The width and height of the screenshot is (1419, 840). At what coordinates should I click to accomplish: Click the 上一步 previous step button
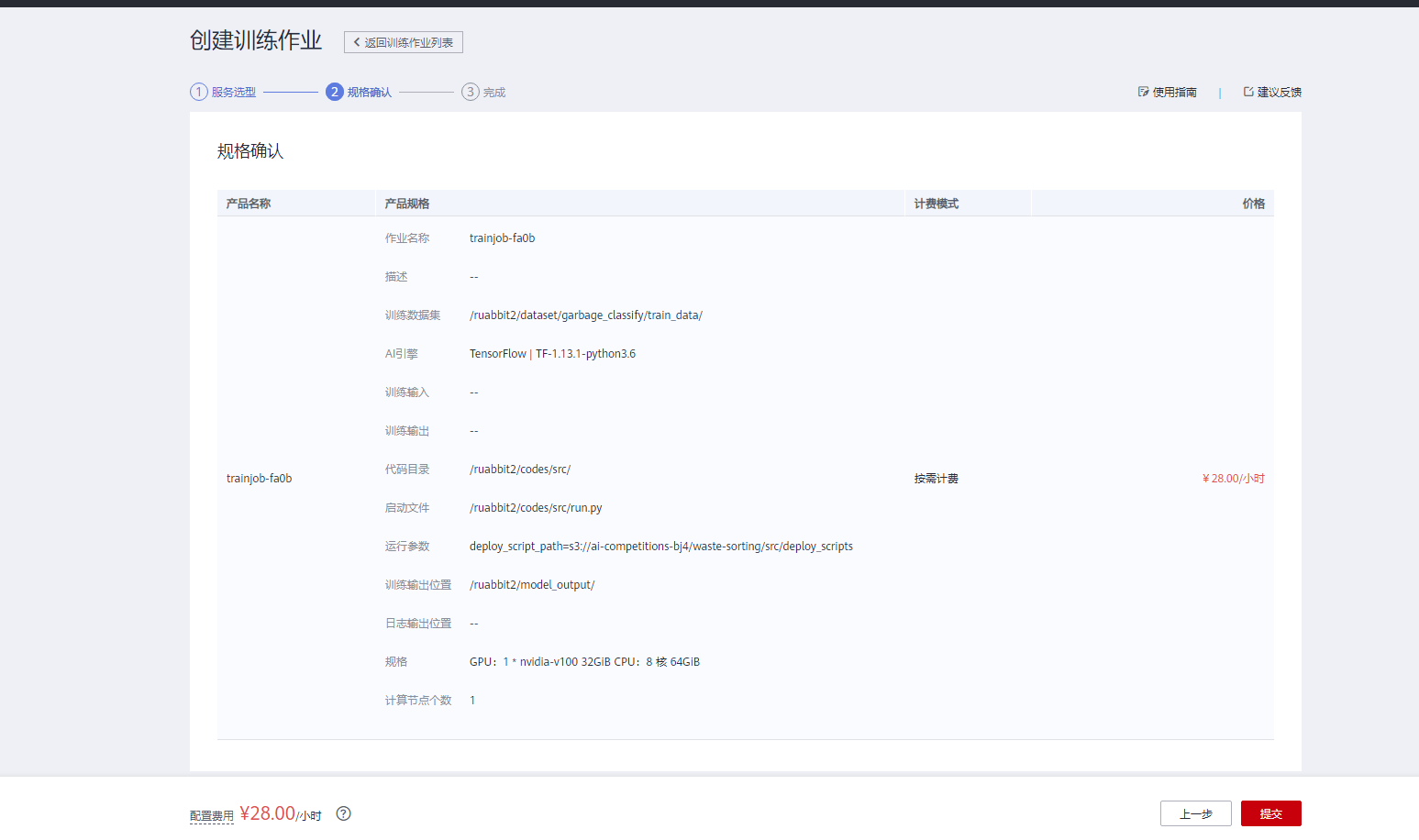click(1195, 813)
